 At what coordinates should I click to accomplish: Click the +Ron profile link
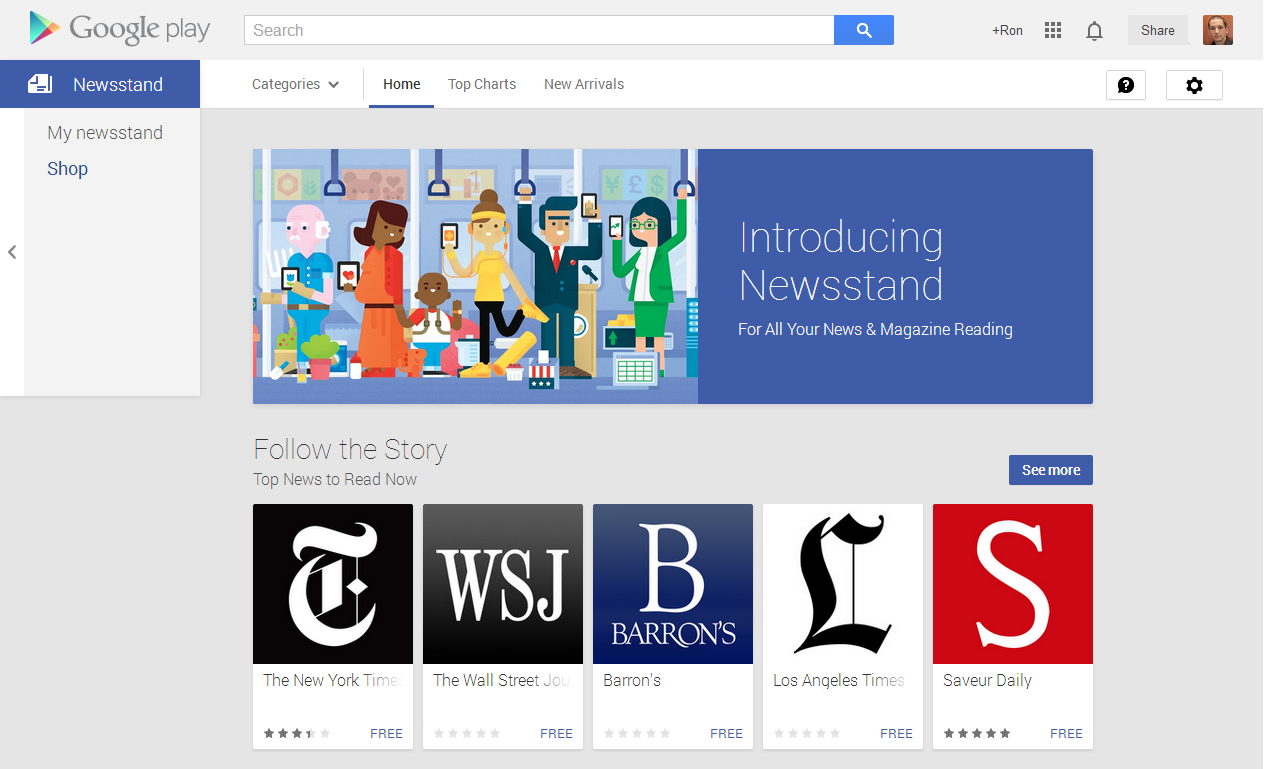1007,30
